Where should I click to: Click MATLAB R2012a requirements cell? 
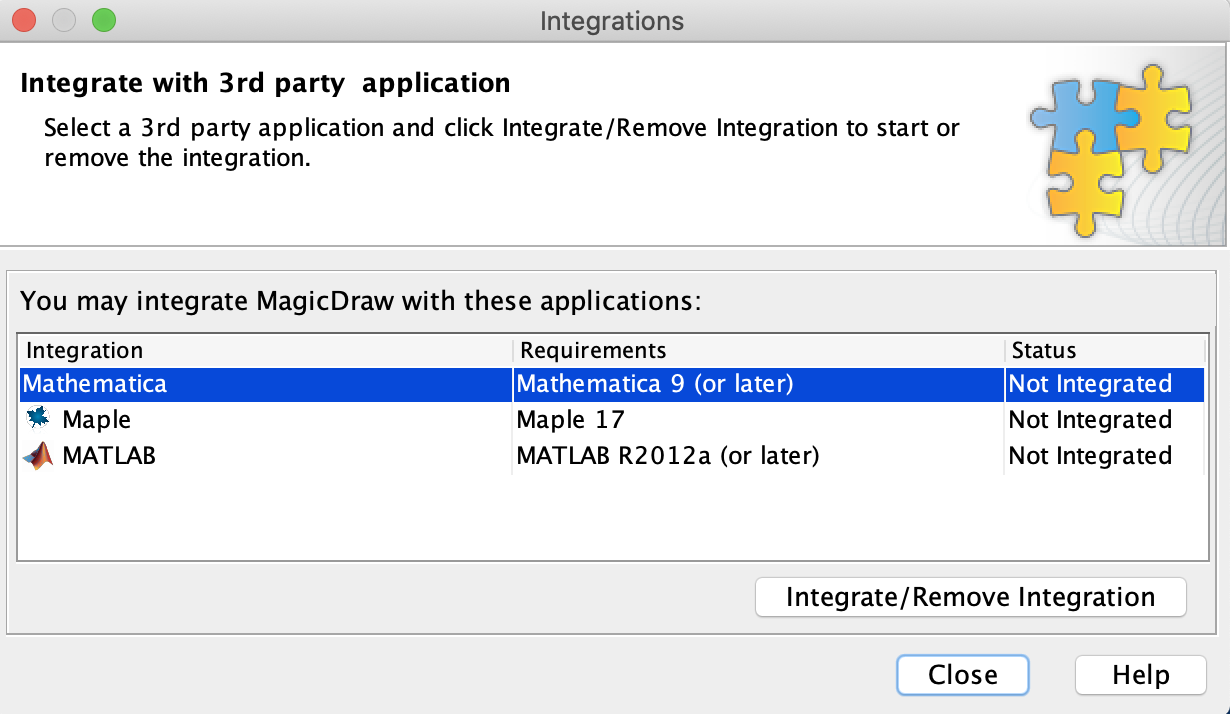click(667, 456)
